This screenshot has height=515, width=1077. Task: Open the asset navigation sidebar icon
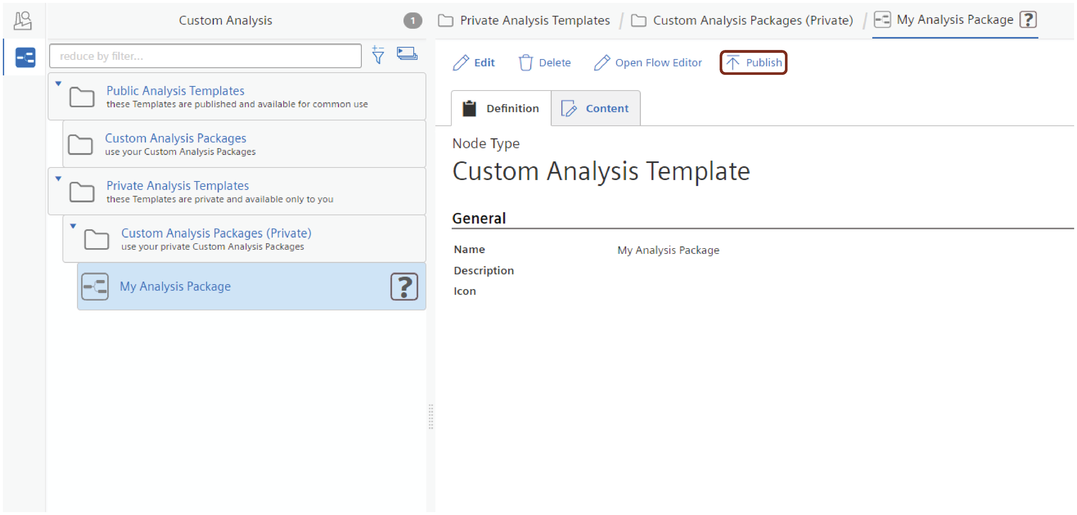23,21
